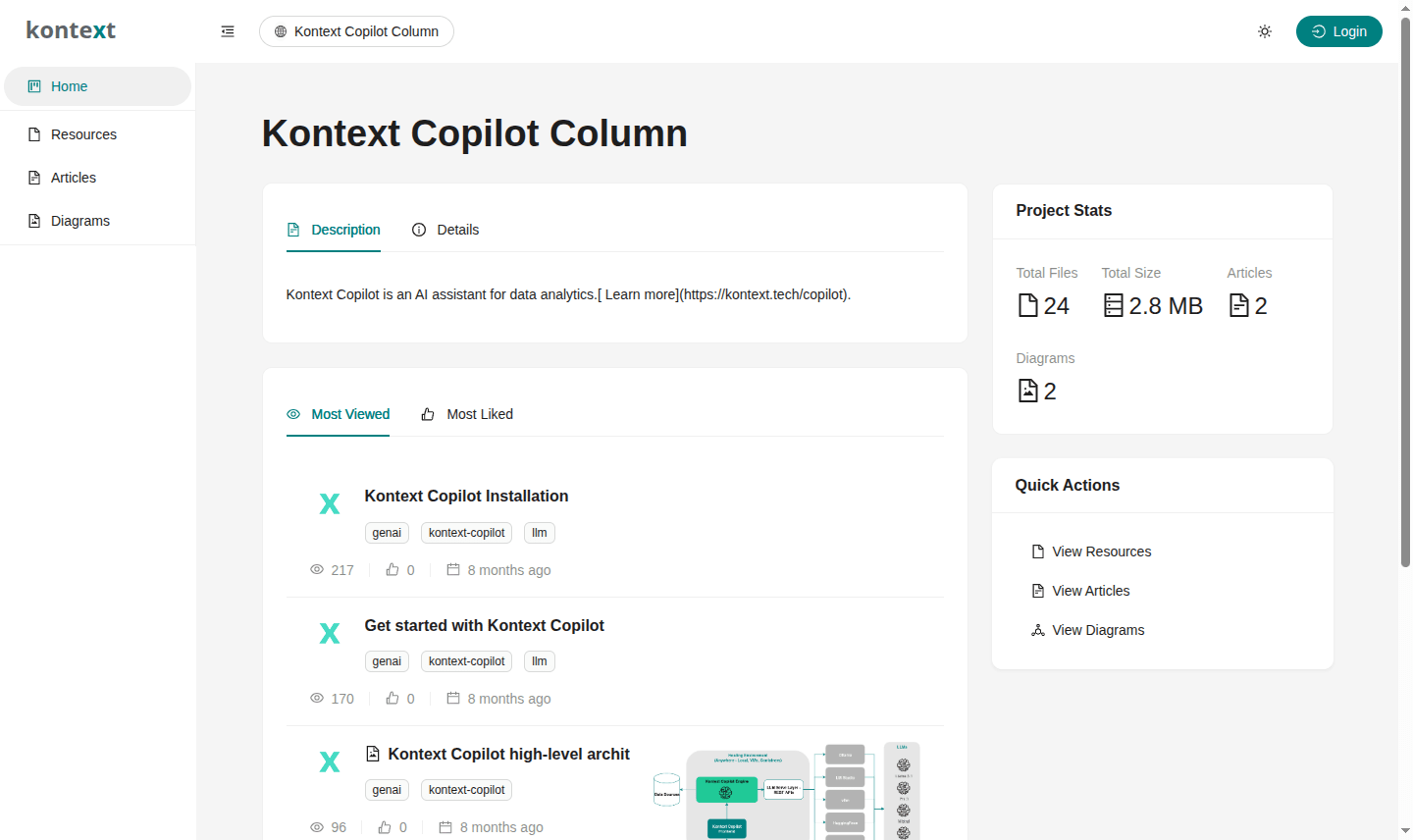Open Diagrams in the sidebar
This screenshot has height=840, width=1413.
(x=97, y=221)
